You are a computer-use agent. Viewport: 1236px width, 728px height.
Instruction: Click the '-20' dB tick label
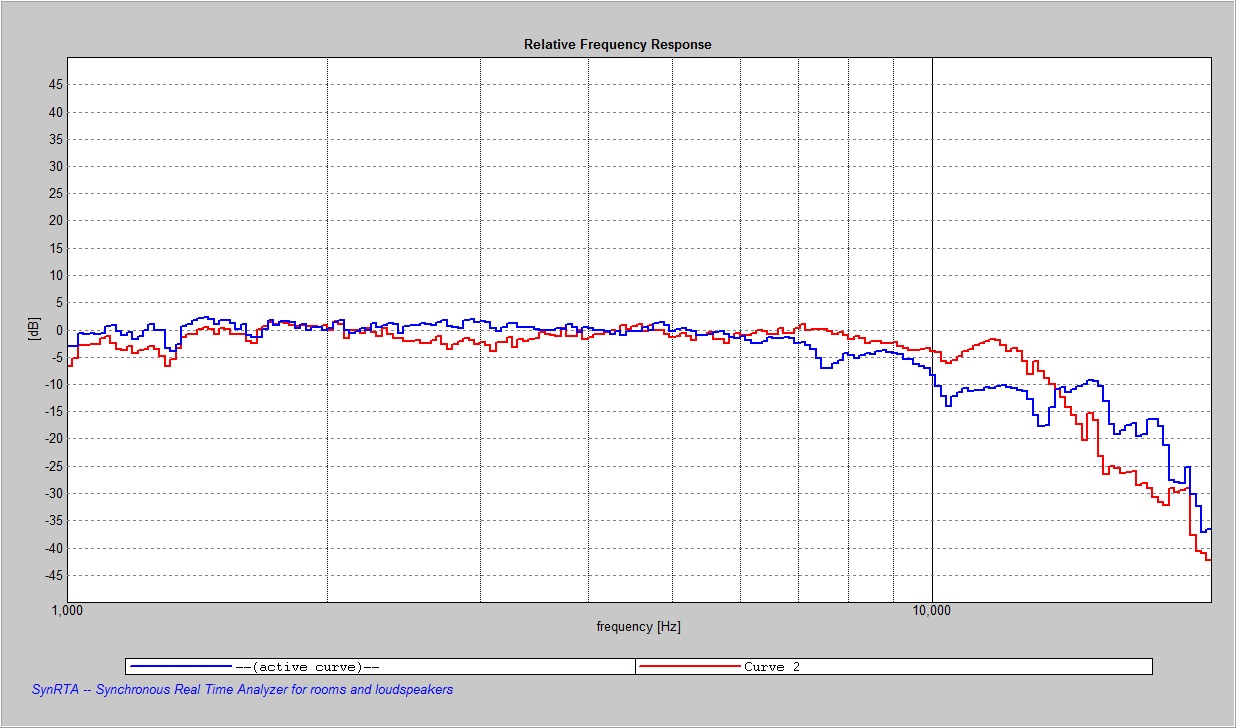pos(54,439)
